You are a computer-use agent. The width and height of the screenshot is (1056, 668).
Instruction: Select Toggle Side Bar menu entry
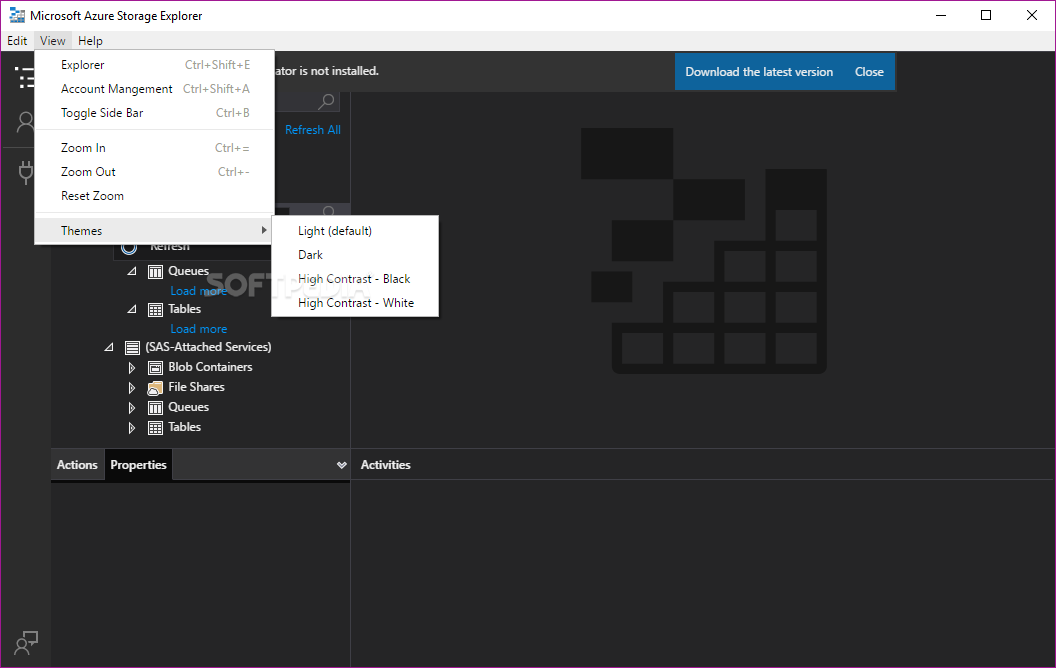pyautogui.click(x=154, y=113)
